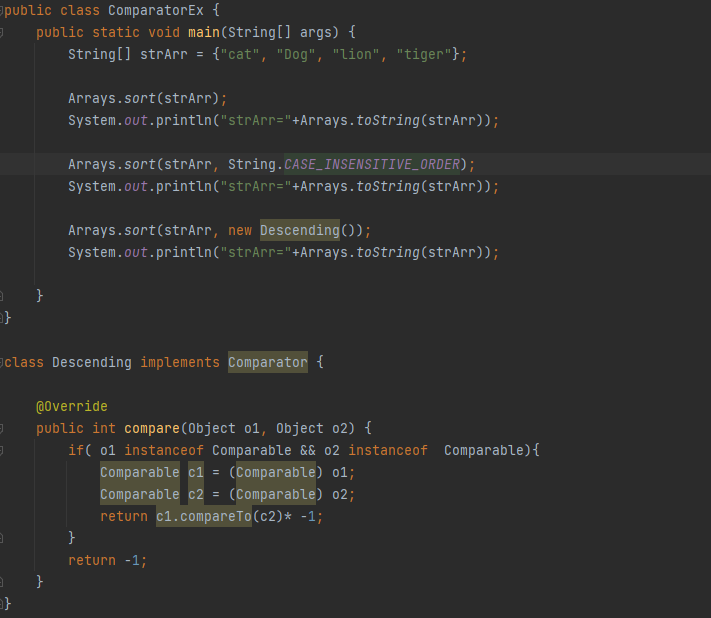Click the c2 variable in its declaration
Screen dimensions: 711x618
point(196,494)
